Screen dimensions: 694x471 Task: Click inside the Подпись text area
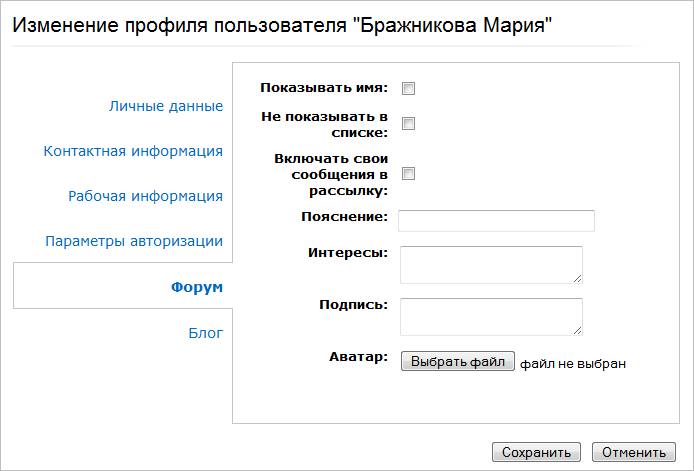(x=490, y=316)
